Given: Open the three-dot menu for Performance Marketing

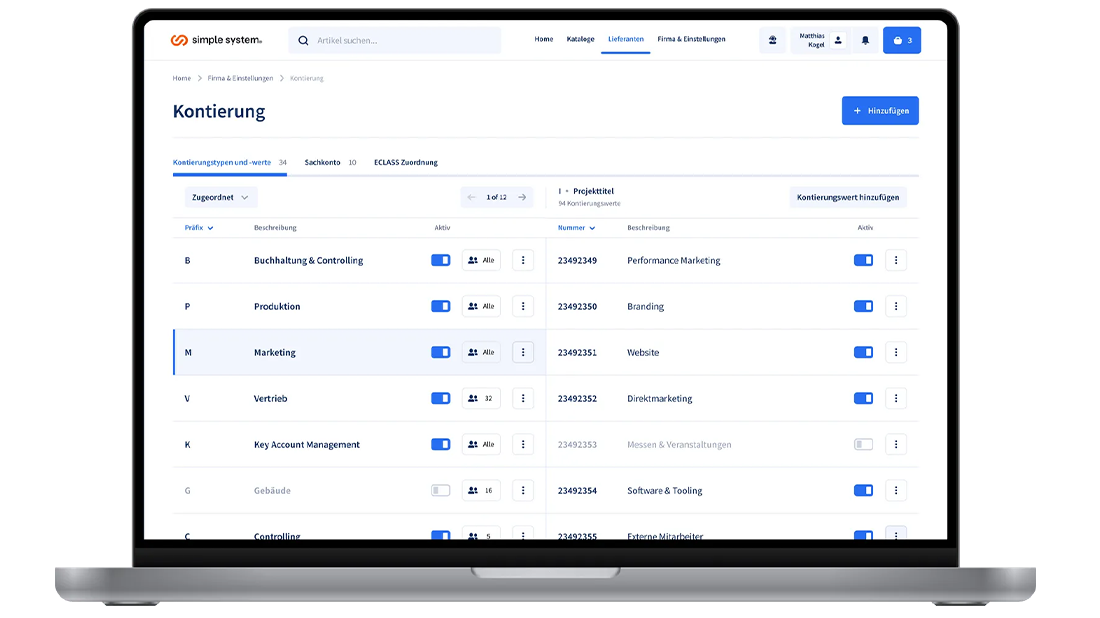Looking at the screenshot, I should click(896, 260).
